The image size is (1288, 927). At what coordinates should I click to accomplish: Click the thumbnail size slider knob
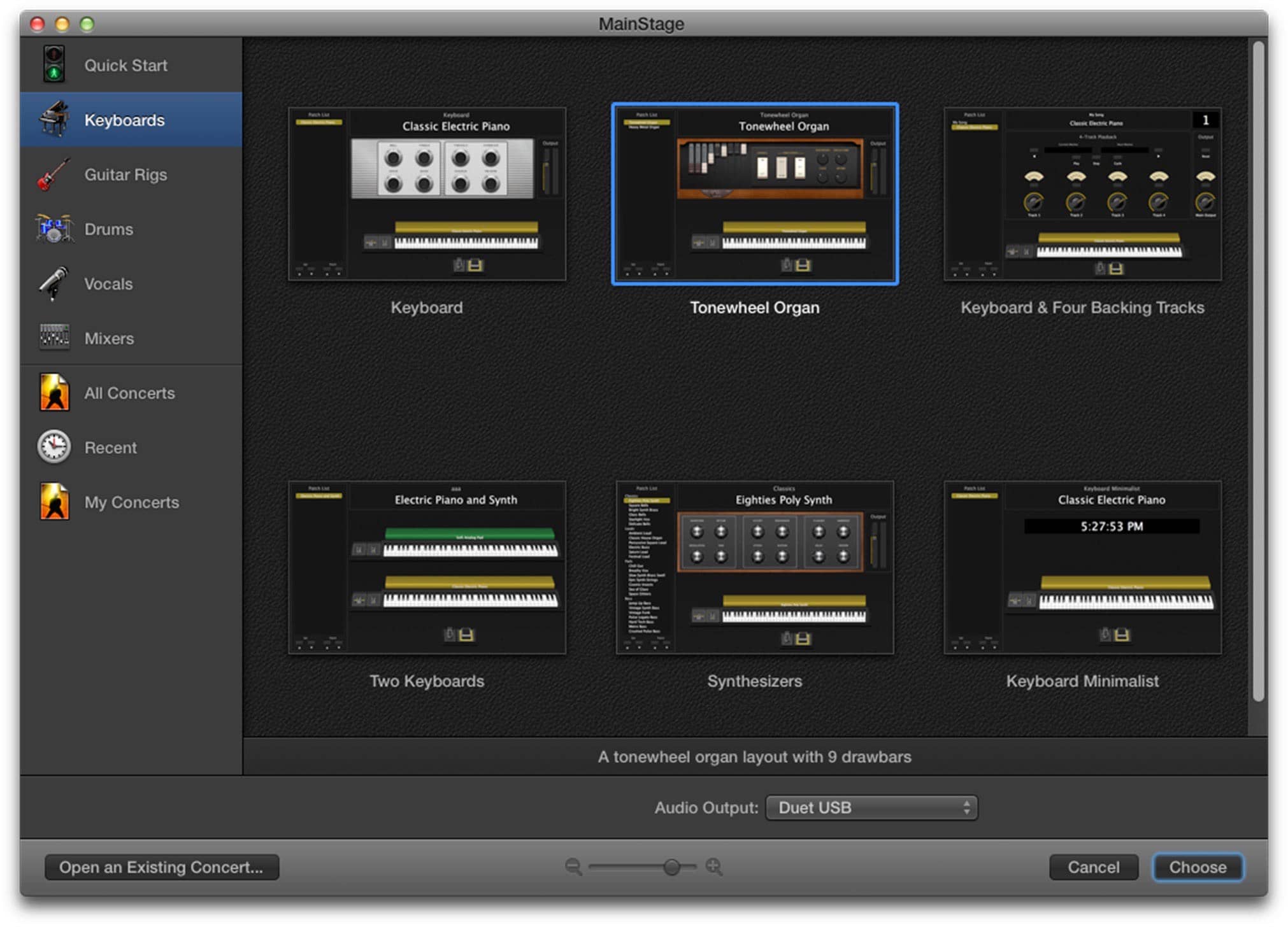(671, 867)
